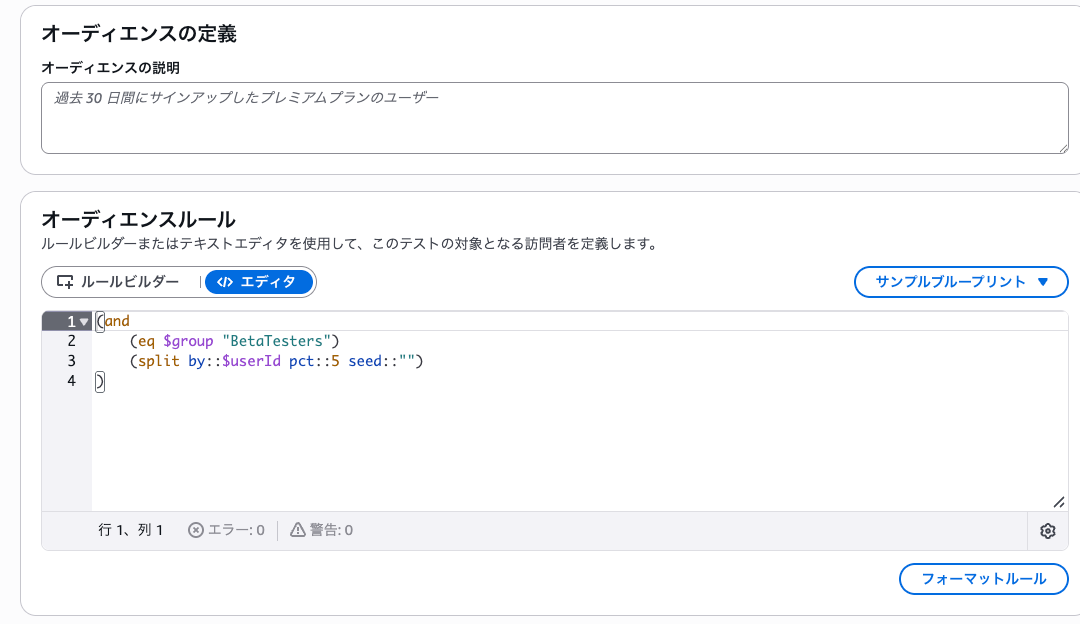Click the "eq" operator on line 2
The height and width of the screenshot is (624, 1080).
point(147,342)
